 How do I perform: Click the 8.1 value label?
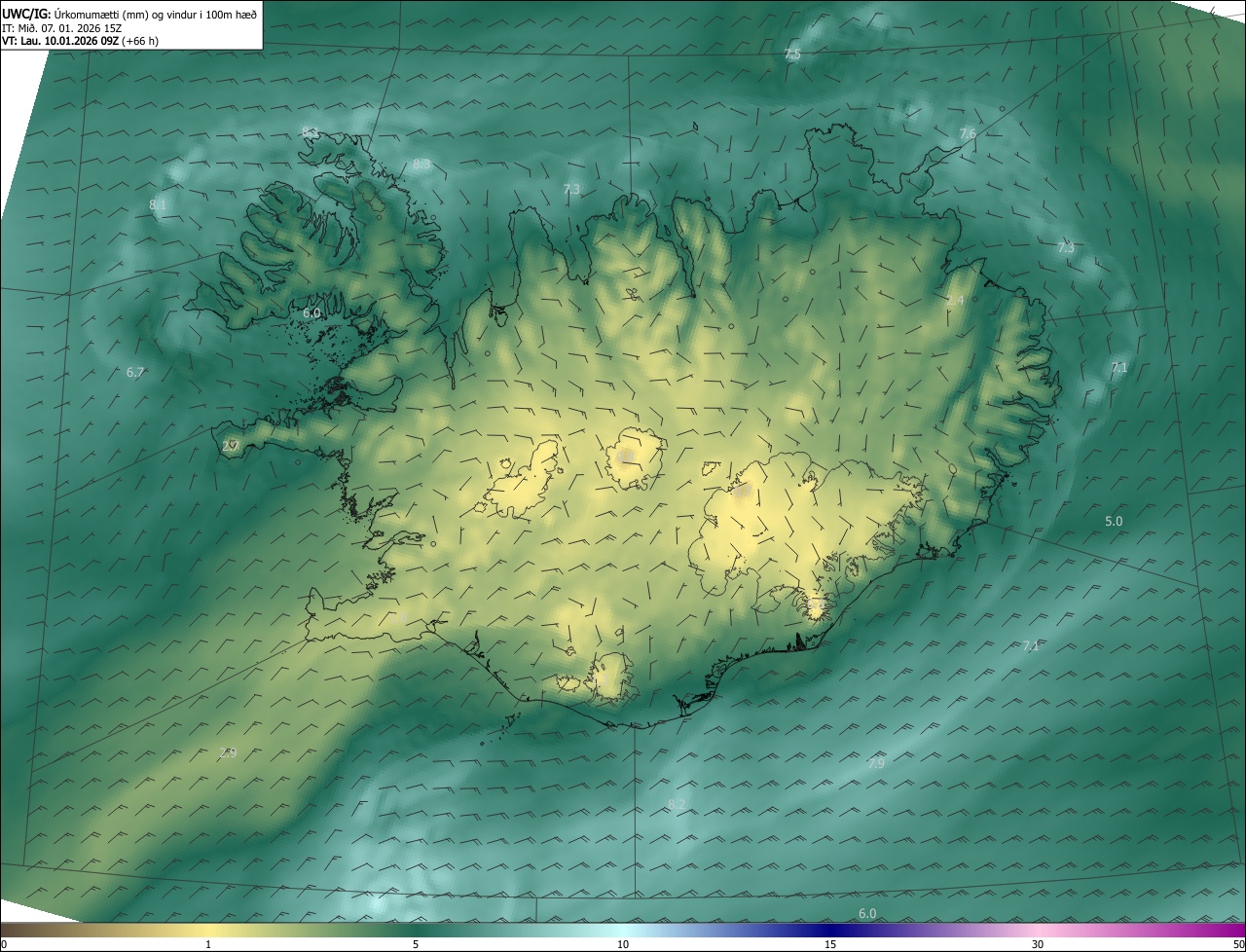[x=158, y=204]
